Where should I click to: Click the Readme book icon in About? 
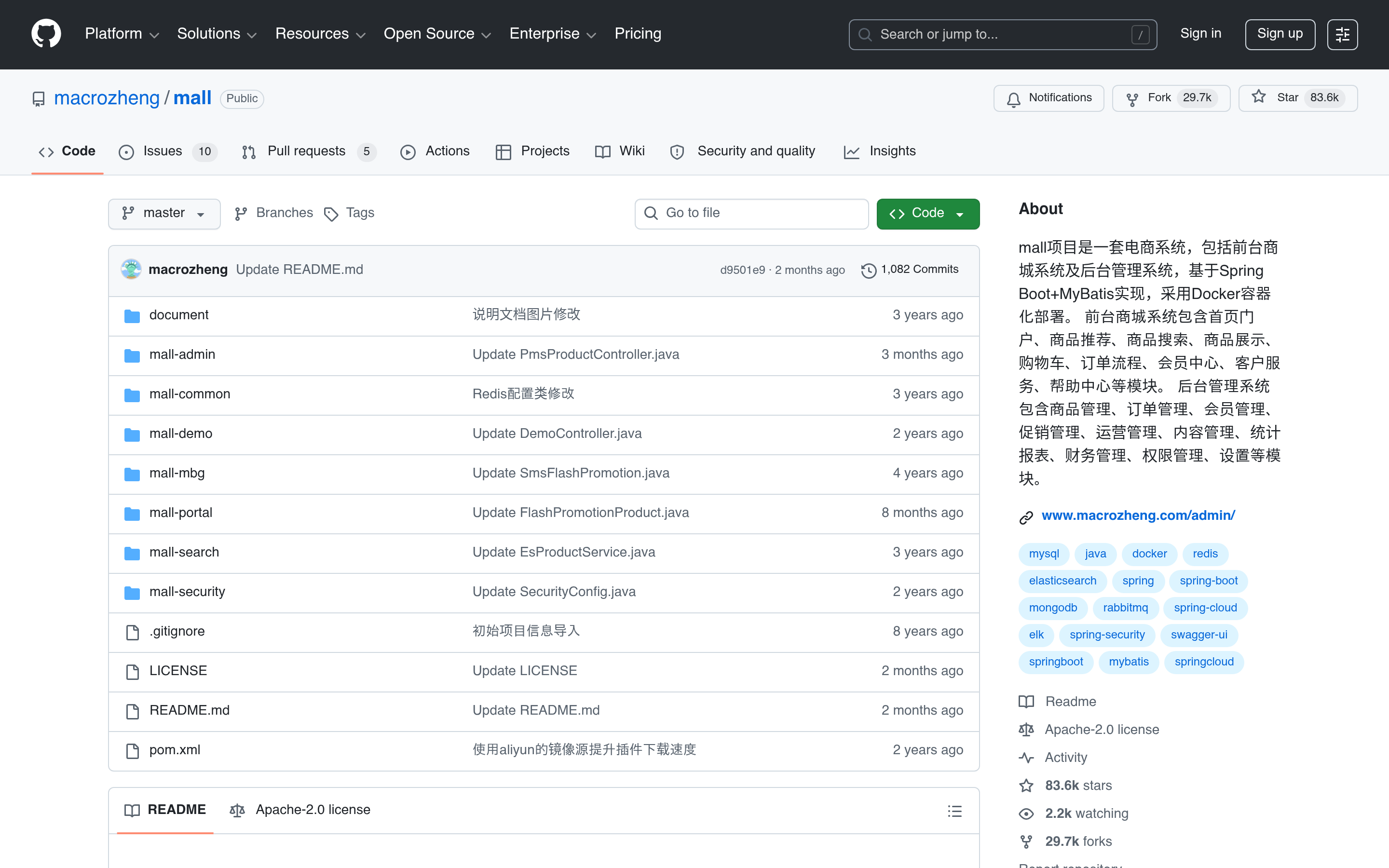point(1026,702)
